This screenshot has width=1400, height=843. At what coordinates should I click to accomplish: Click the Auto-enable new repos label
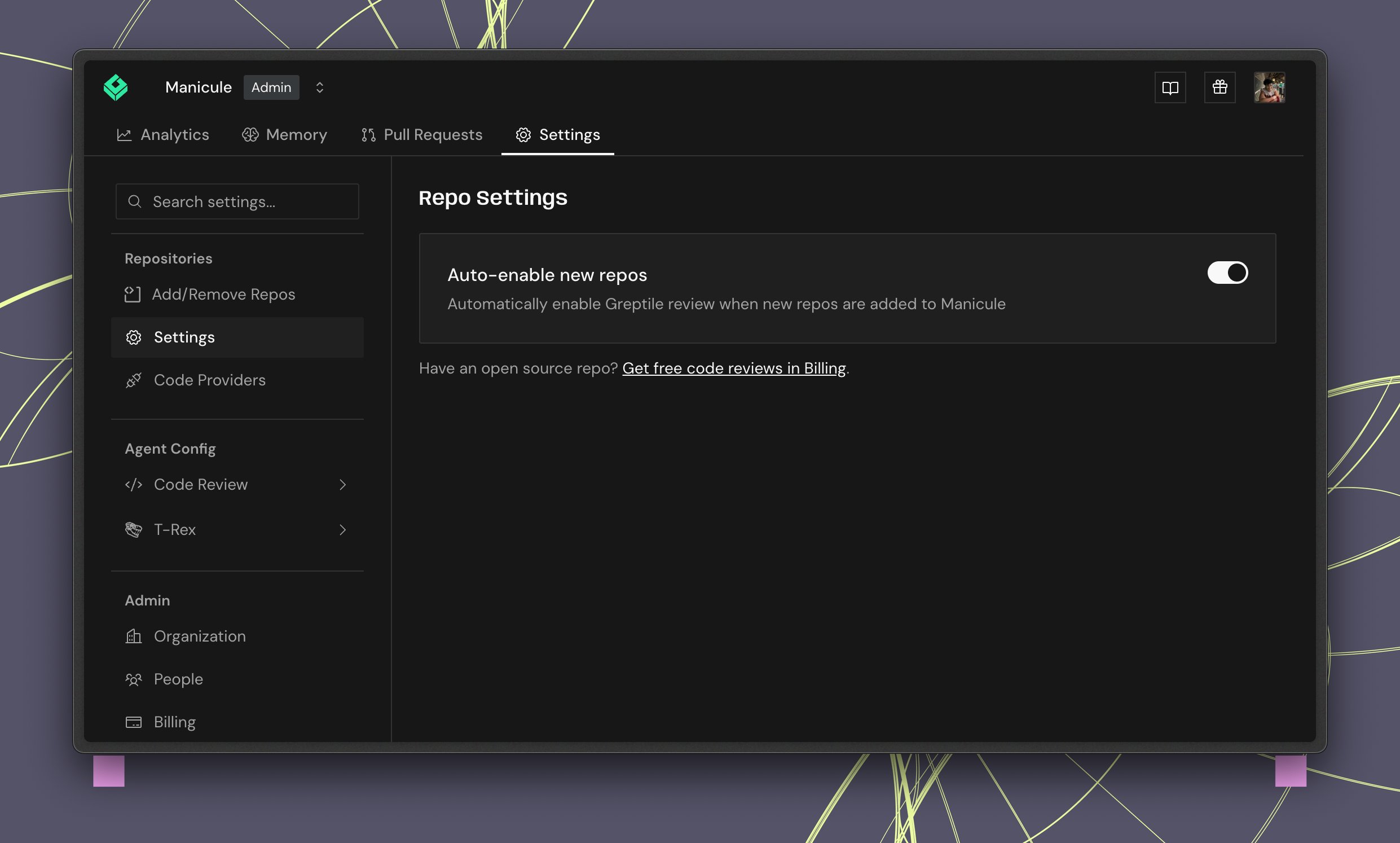click(x=547, y=275)
